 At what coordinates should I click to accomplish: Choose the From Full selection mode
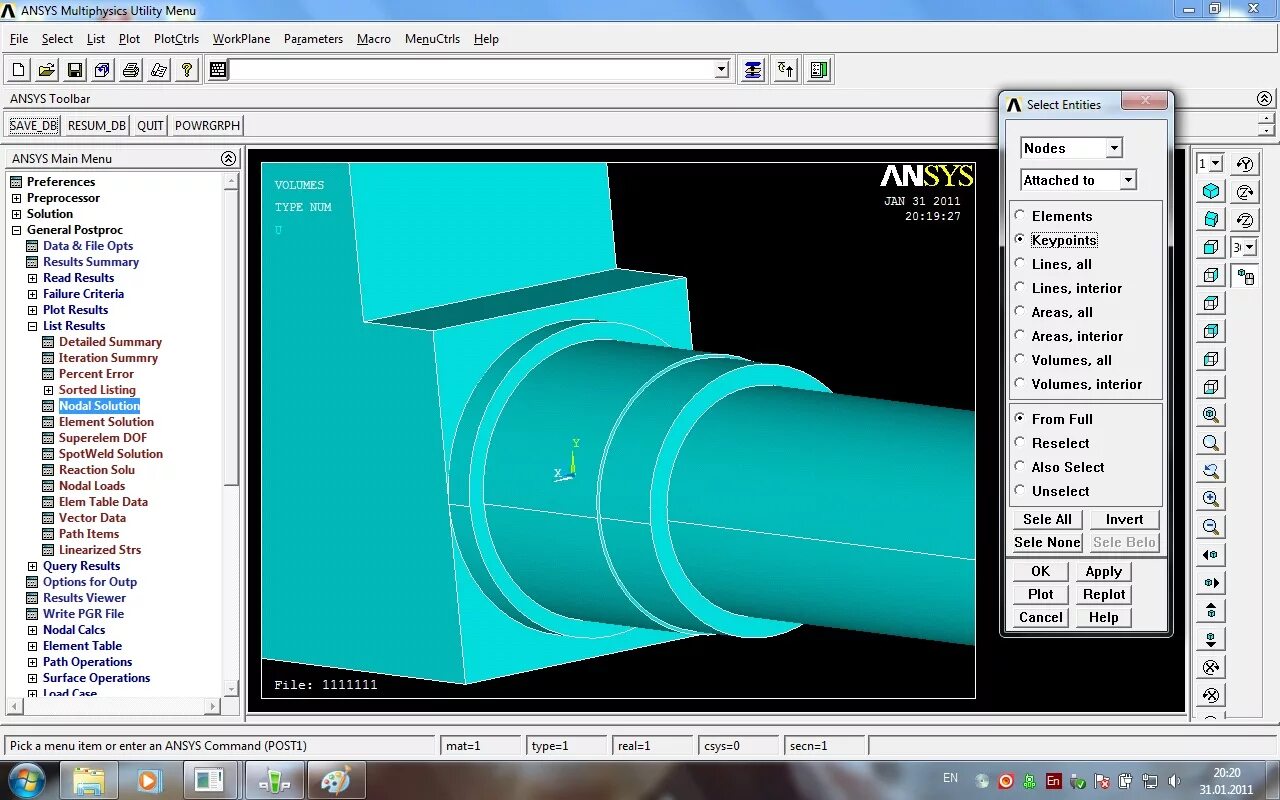[1020, 419]
